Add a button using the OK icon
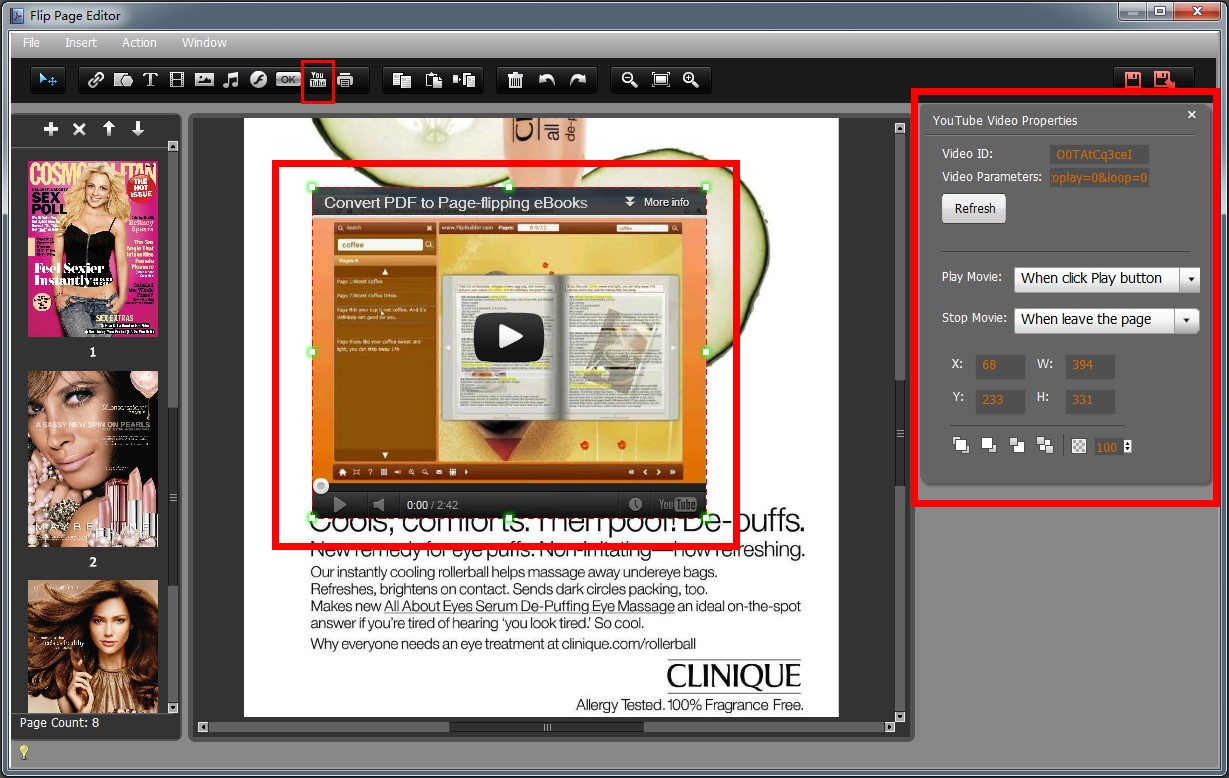 [x=288, y=80]
